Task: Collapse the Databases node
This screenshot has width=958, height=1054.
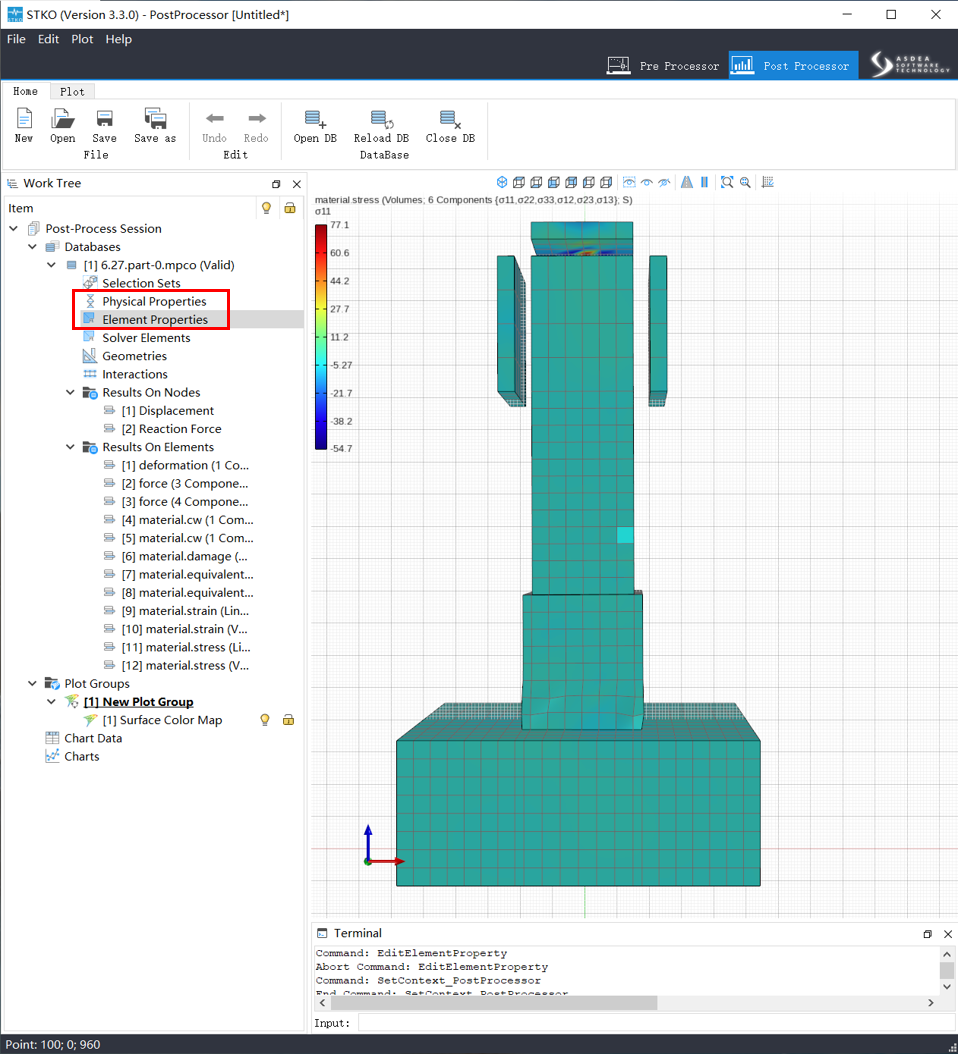Action: 32,247
